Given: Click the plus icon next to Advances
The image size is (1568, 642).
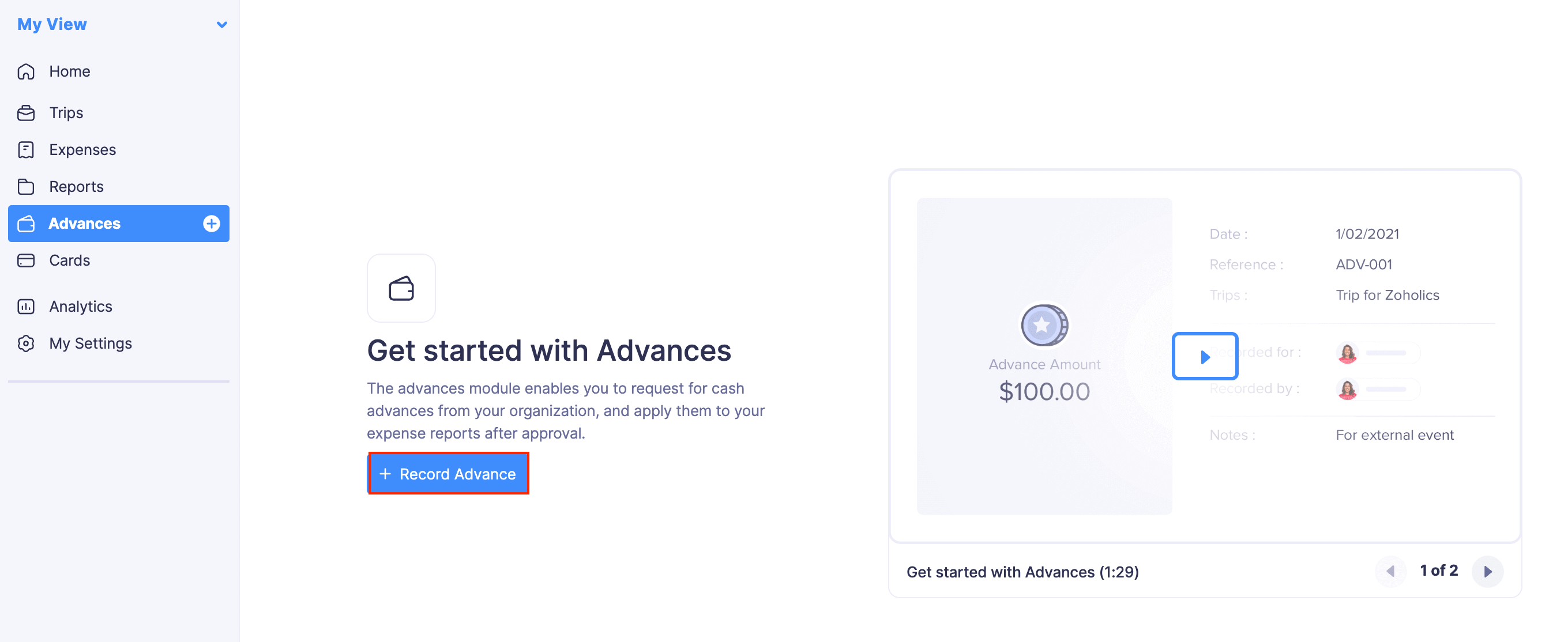Looking at the screenshot, I should coord(210,224).
